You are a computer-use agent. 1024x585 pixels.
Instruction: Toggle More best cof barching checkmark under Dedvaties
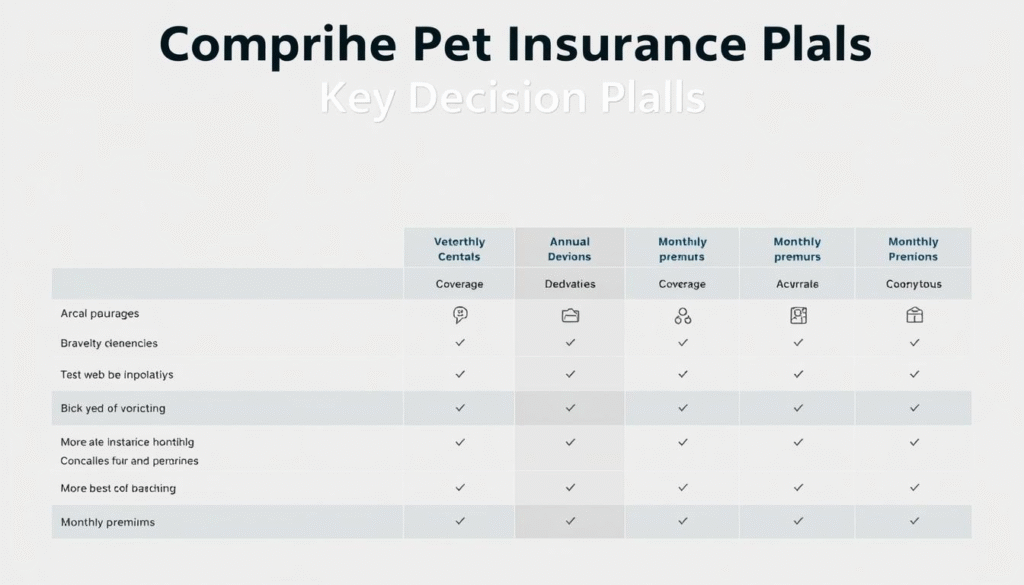pyautogui.click(x=570, y=488)
